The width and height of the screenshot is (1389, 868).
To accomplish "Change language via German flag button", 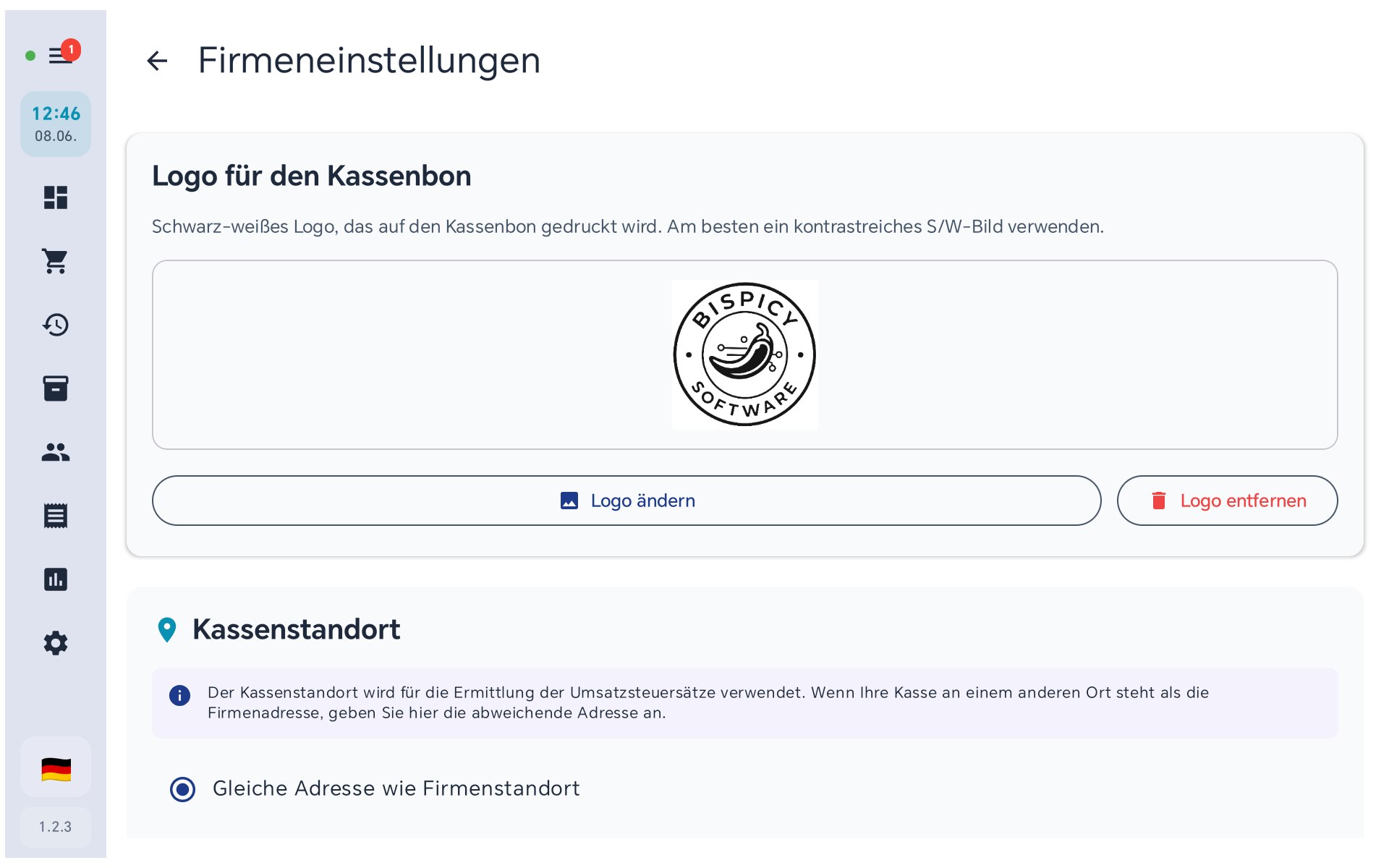I will point(56,768).
